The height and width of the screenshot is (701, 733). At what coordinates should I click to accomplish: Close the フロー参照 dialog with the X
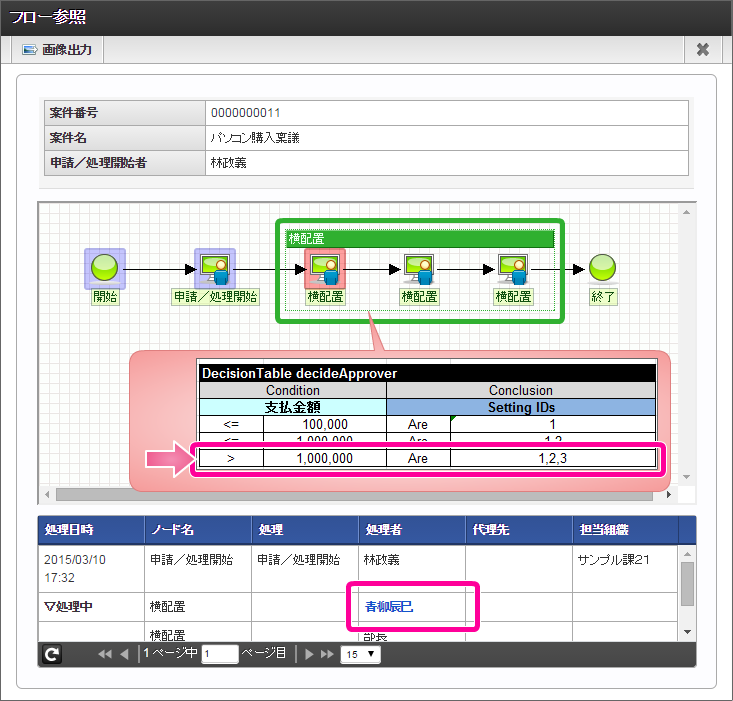(703, 50)
